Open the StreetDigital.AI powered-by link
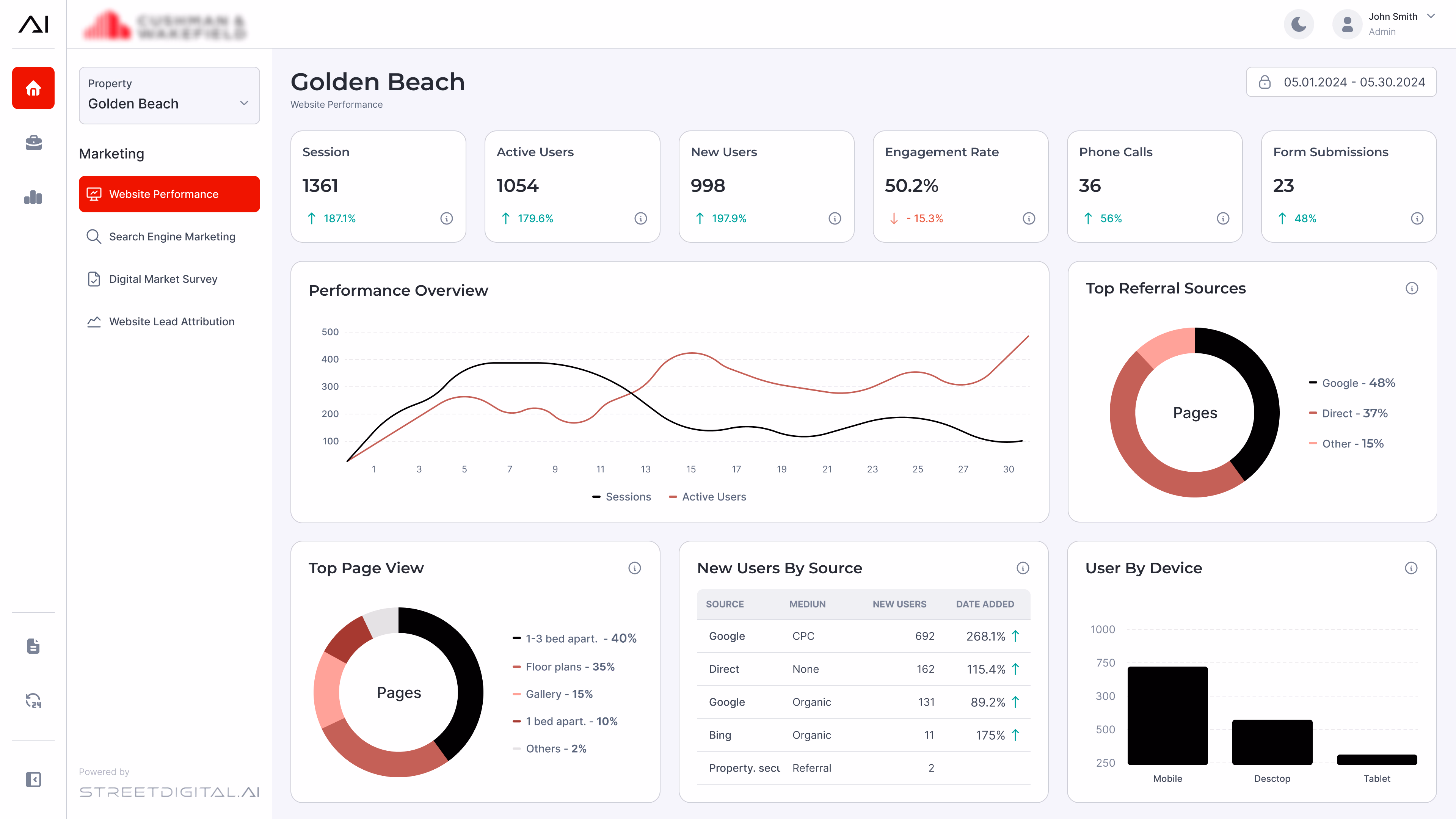Image resolution: width=1456 pixels, height=819 pixels. [x=169, y=792]
